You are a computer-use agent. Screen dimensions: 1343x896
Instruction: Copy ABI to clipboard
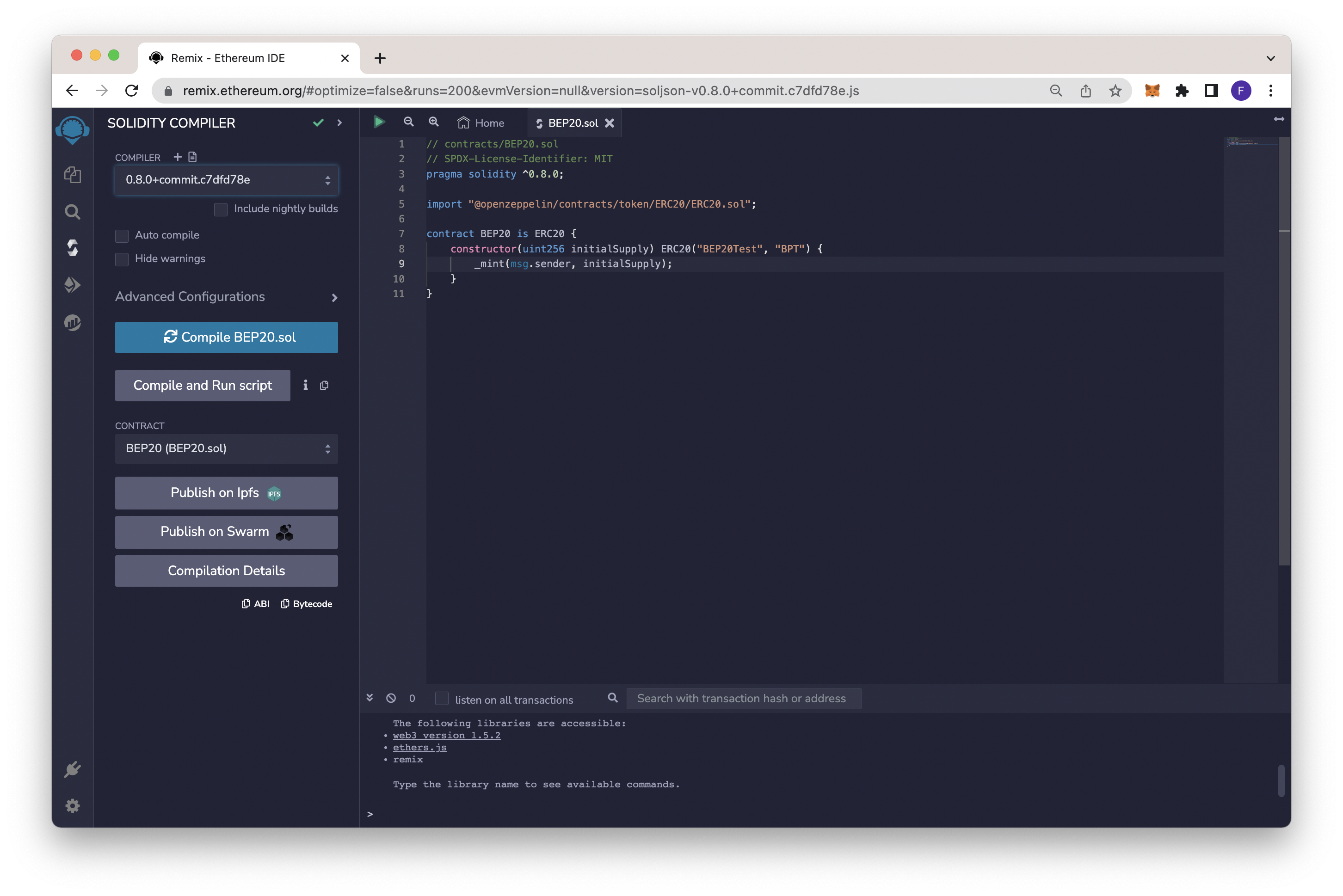pos(255,604)
